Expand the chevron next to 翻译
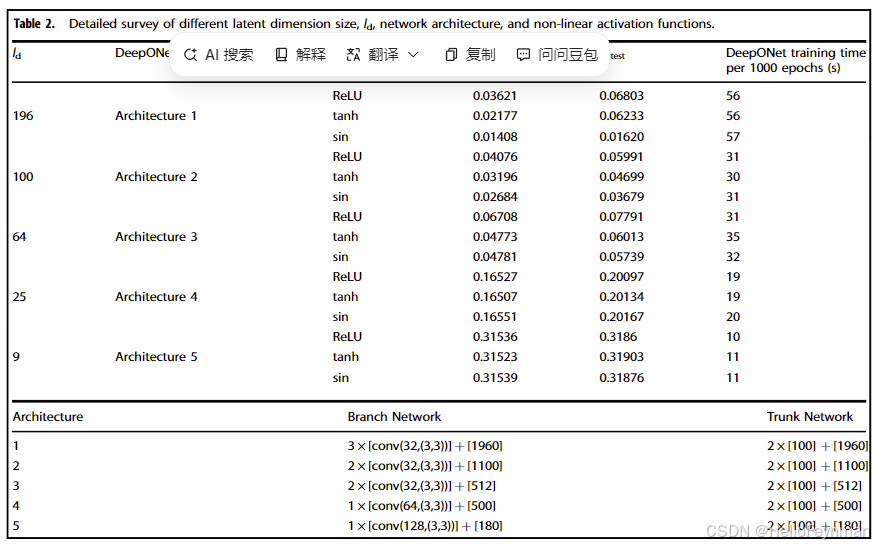 [413, 55]
